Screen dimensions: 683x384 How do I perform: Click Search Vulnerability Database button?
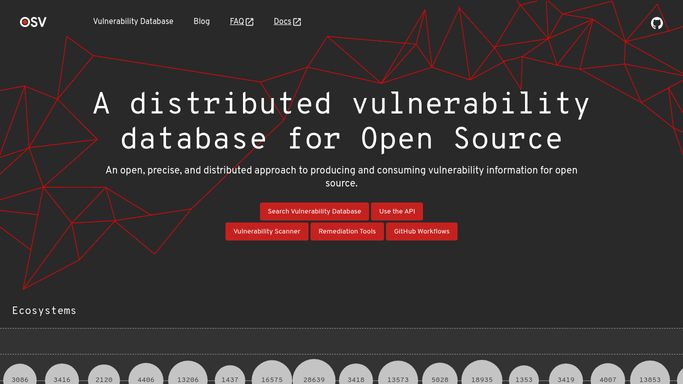point(314,211)
